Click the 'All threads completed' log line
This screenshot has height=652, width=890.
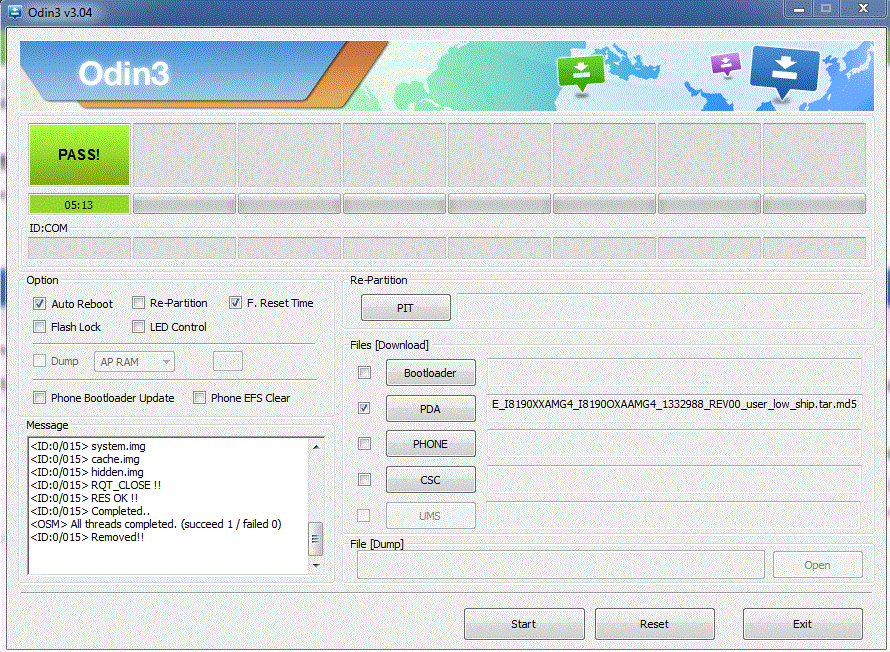pyautogui.click(x=156, y=524)
